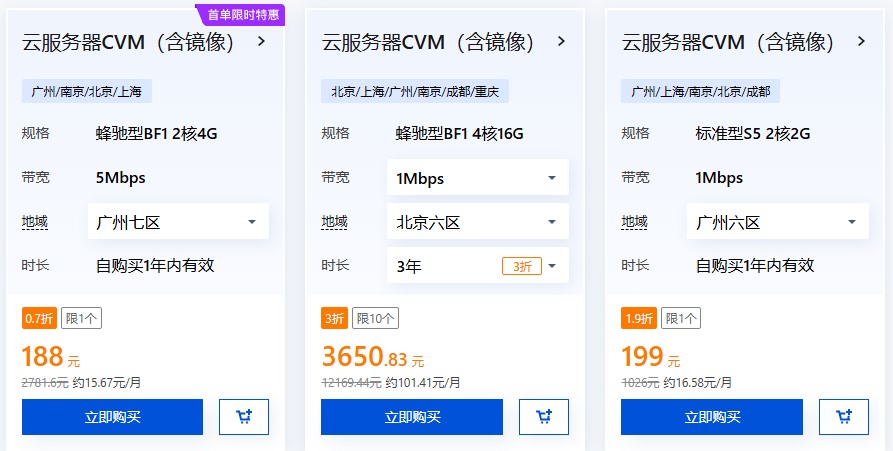The image size is (893, 451).
Task: Click the 限10个 limit tag
Action: click(x=375, y=318)
